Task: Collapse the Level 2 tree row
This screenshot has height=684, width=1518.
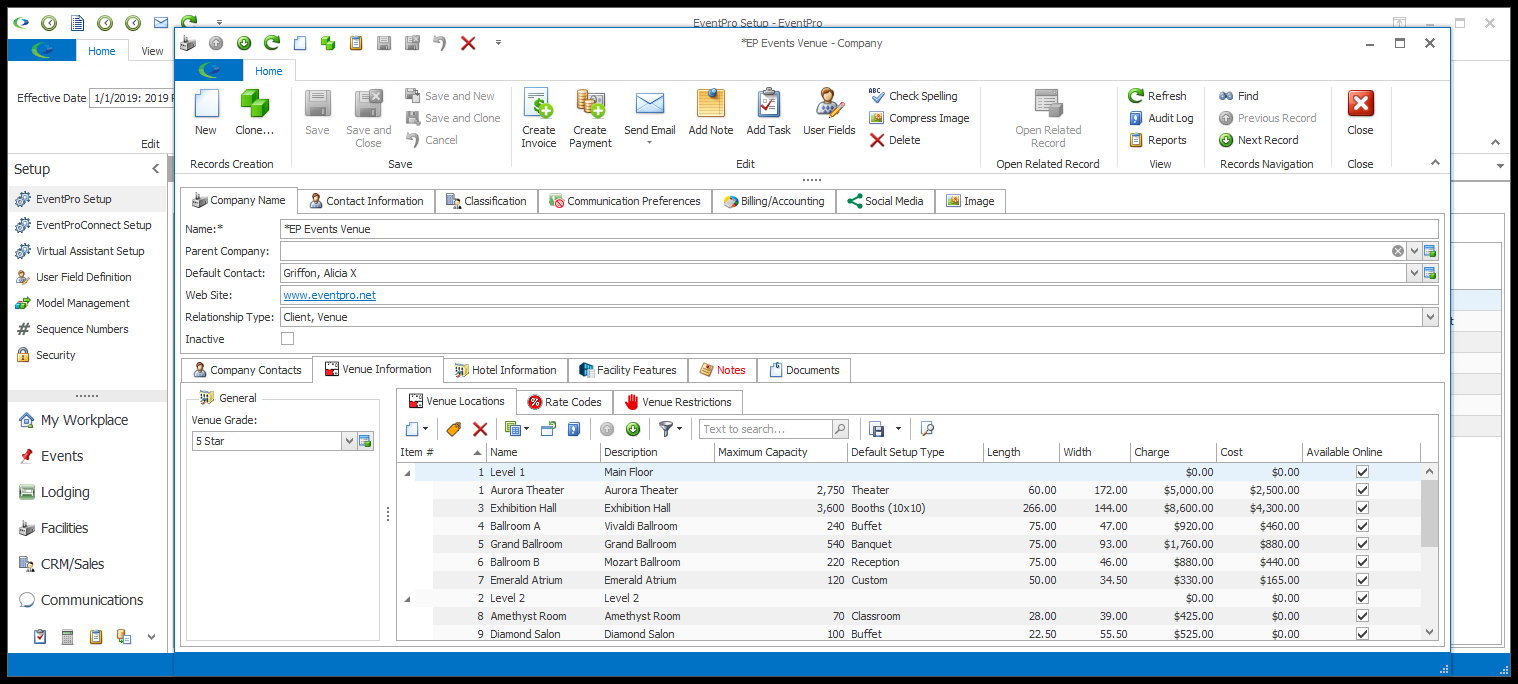Action: click(406, 599)
